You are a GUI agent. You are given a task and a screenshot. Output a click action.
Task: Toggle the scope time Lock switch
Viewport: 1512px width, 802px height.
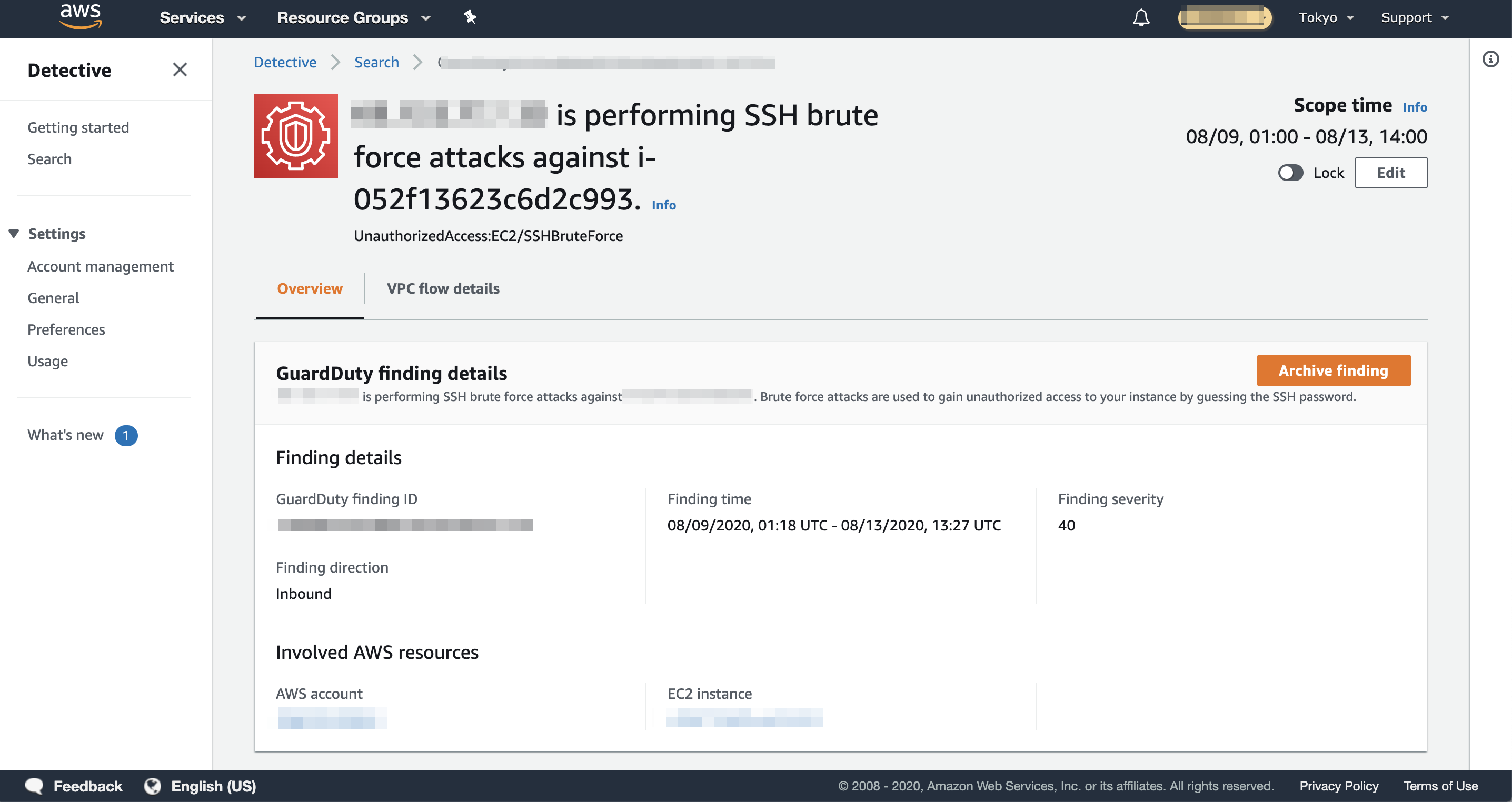[1290, 173]
